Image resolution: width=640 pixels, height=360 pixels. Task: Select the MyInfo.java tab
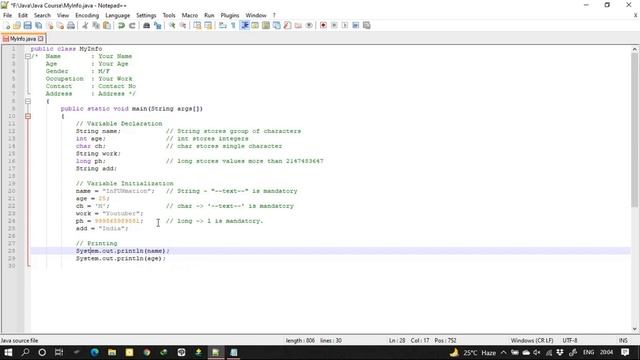pos(24,39)
